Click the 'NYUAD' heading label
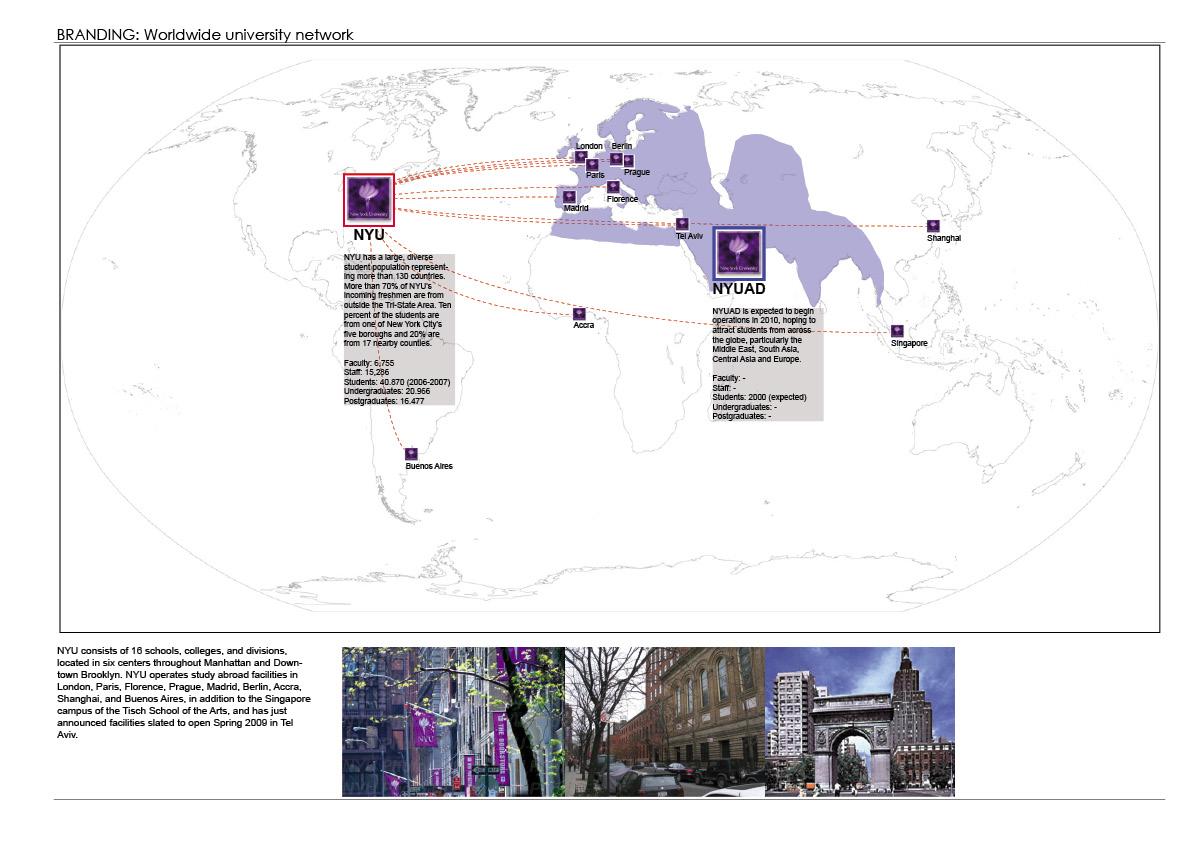The image size is (1190, 841). pyautogui.click(x=738, y=289)
